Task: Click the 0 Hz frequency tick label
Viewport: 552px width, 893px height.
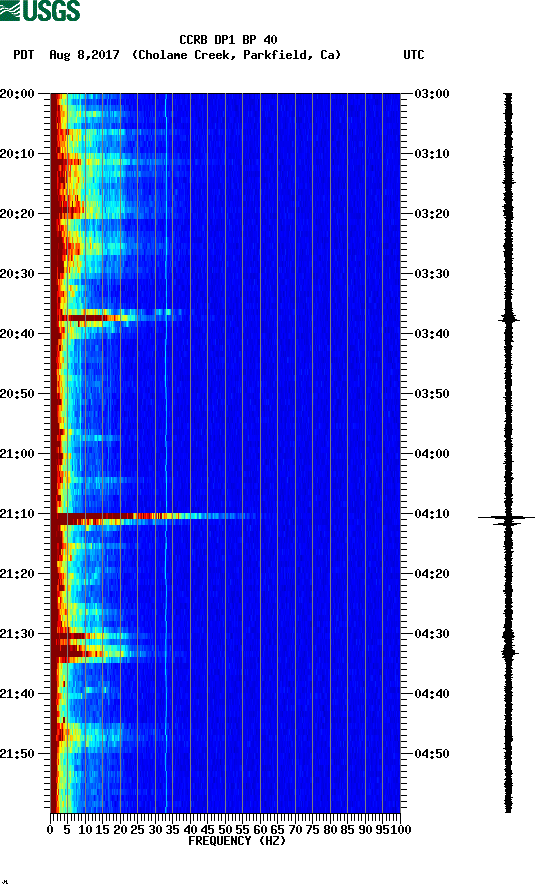Action: 50,830
